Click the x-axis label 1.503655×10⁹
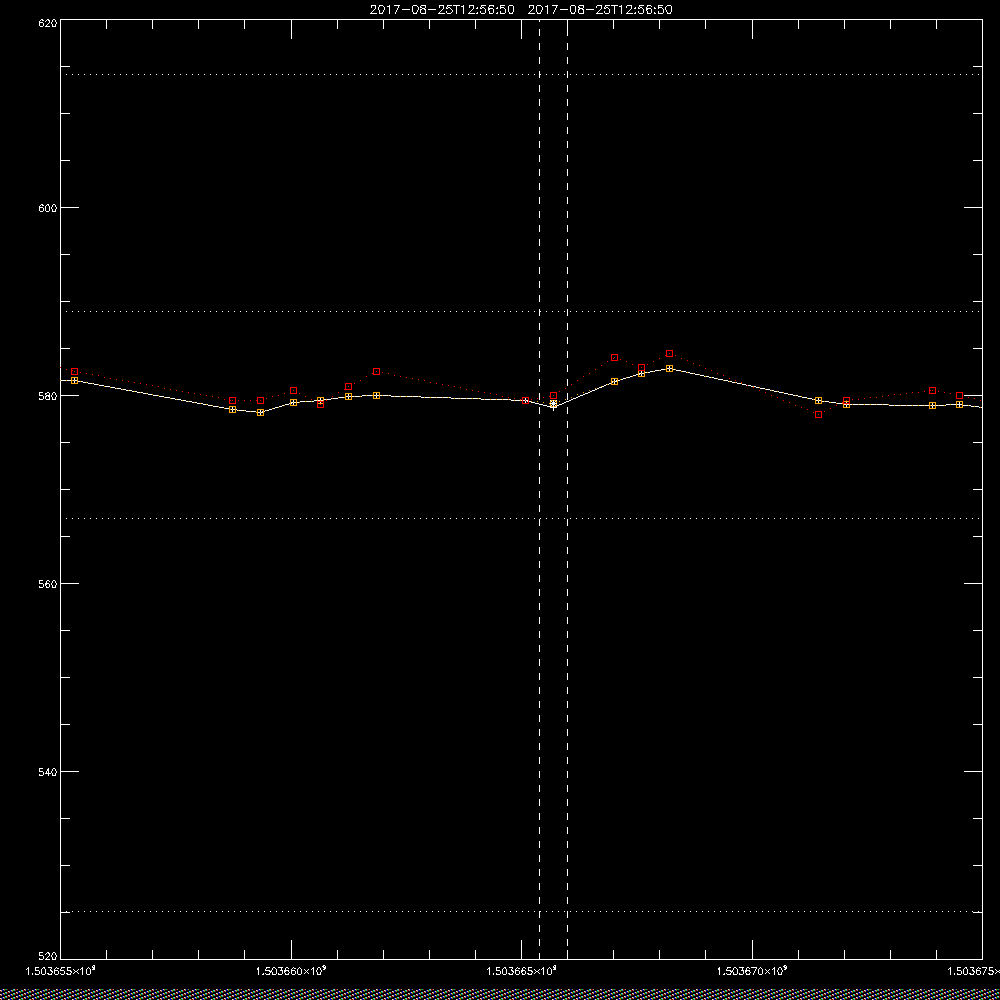This screenshot has height=1000, width=1000. pos(60,971)
